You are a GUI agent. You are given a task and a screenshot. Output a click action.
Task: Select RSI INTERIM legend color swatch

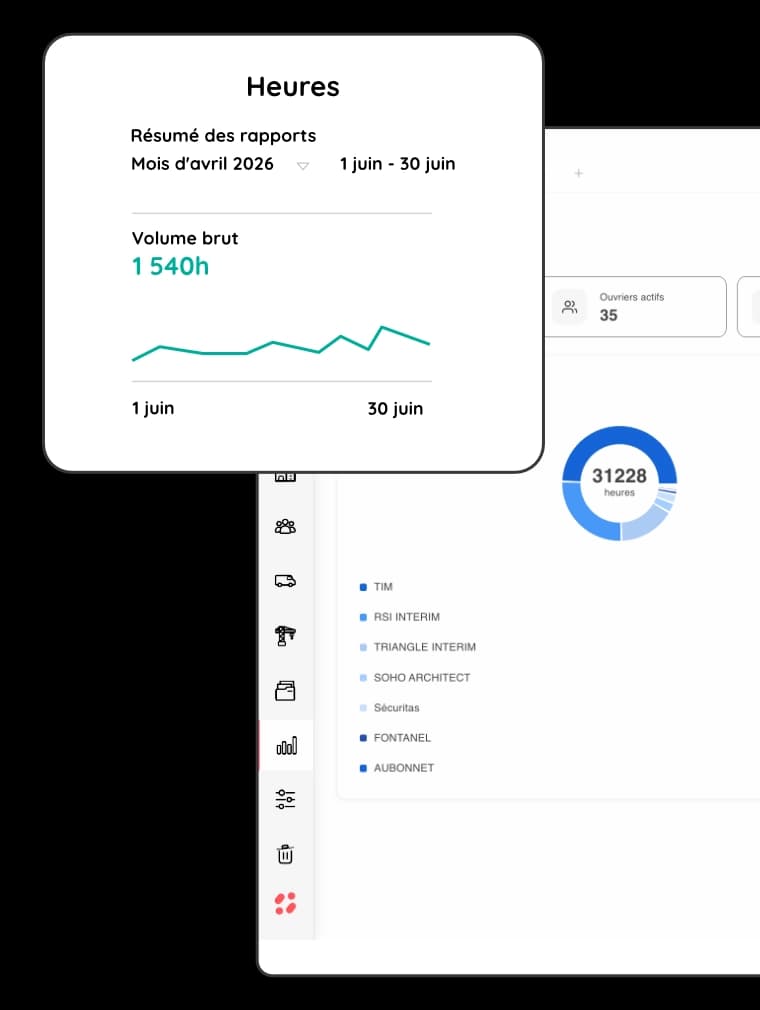point(363,617)
